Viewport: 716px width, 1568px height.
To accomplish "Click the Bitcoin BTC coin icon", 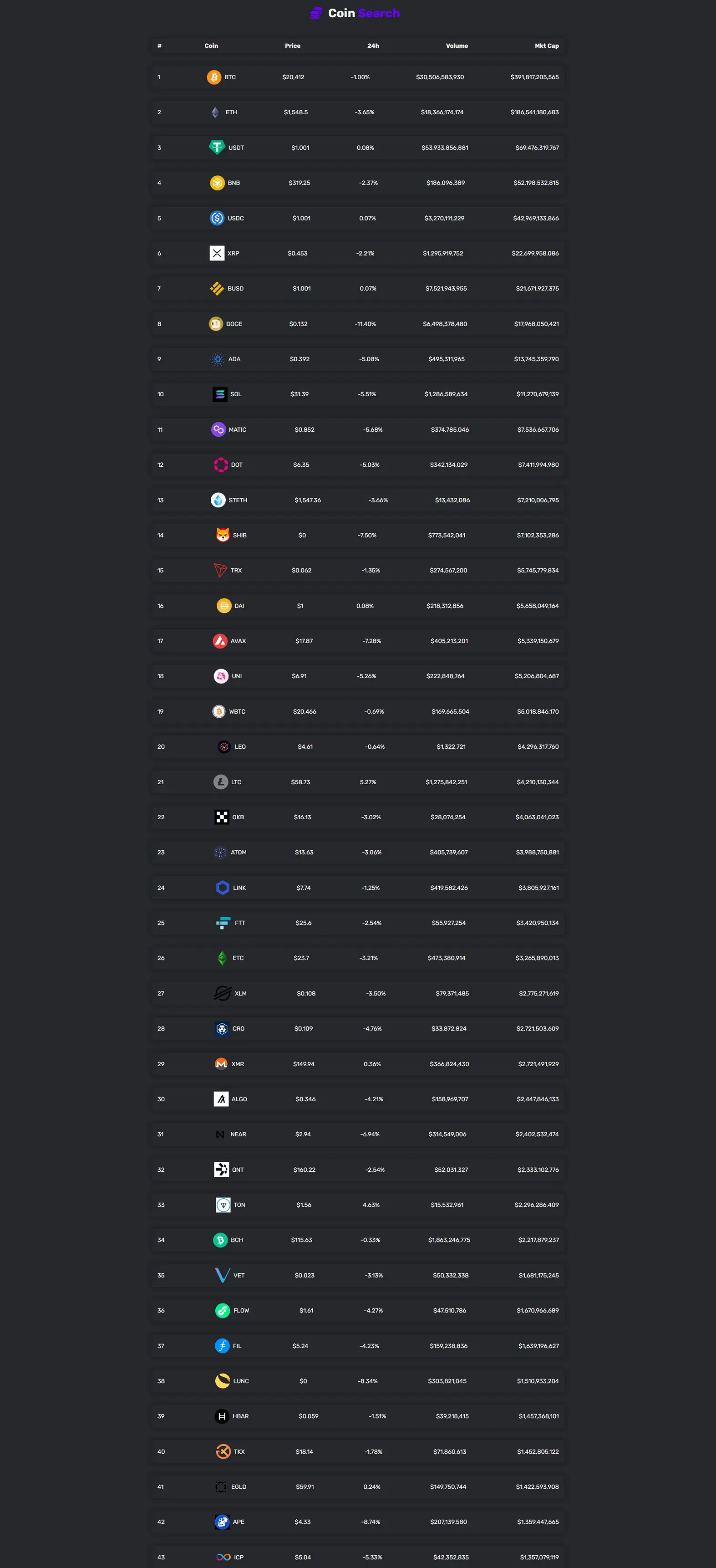I will click(213, 77).
